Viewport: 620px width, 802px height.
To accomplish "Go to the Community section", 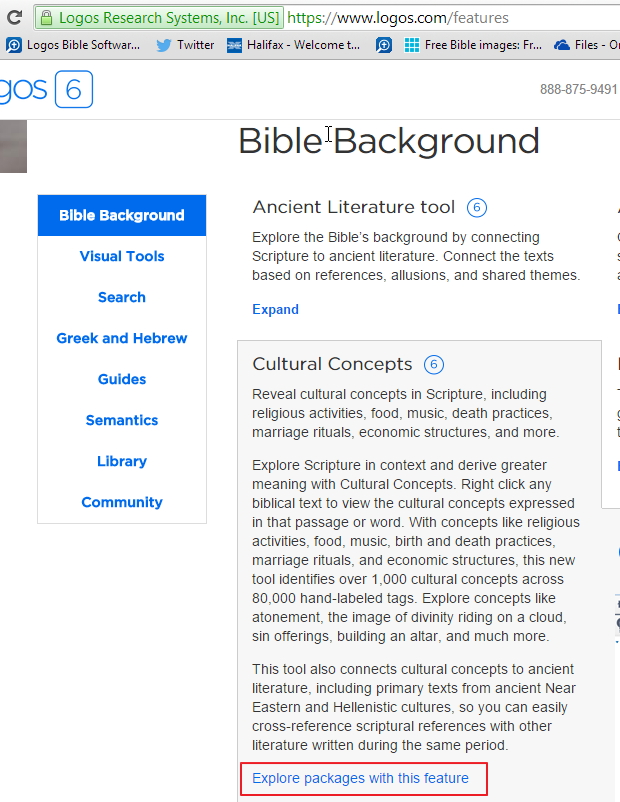I will [122, 502].
